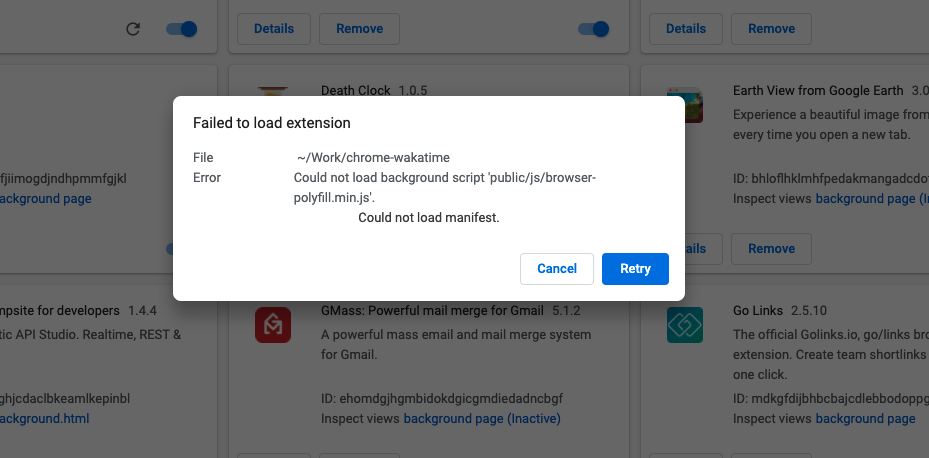This screenshot has width=929, height=458.
Task: Open Go Links background page link
Action: pos(866,419)
